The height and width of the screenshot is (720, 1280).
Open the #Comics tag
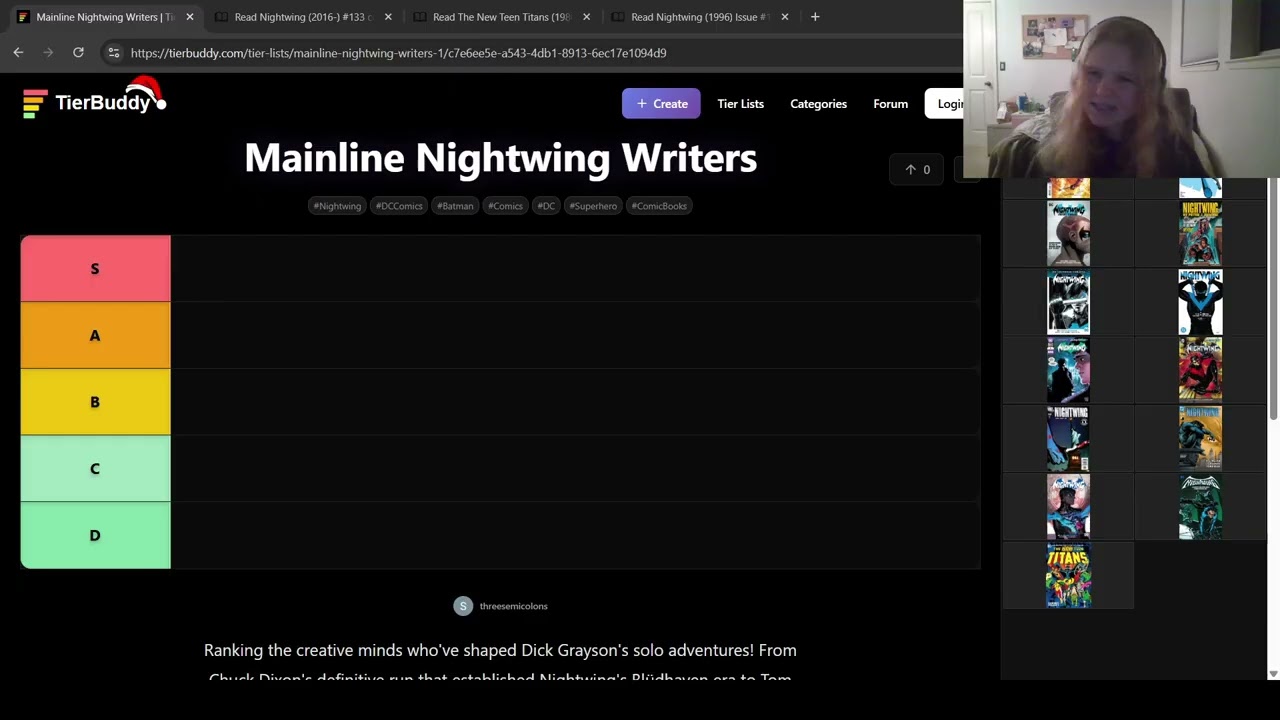(505, 206)
